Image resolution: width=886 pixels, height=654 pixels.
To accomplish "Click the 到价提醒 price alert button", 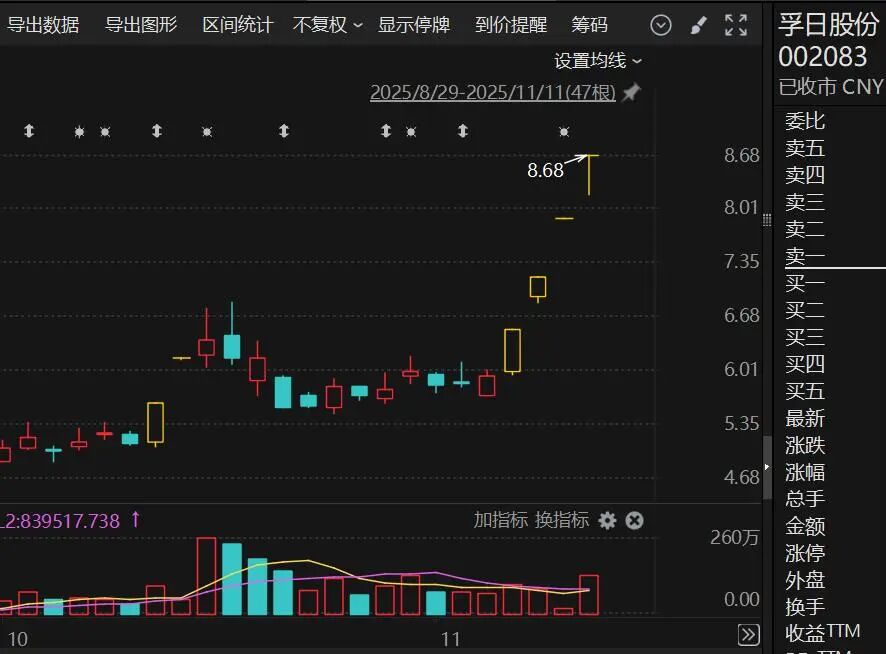I will 511,25.
